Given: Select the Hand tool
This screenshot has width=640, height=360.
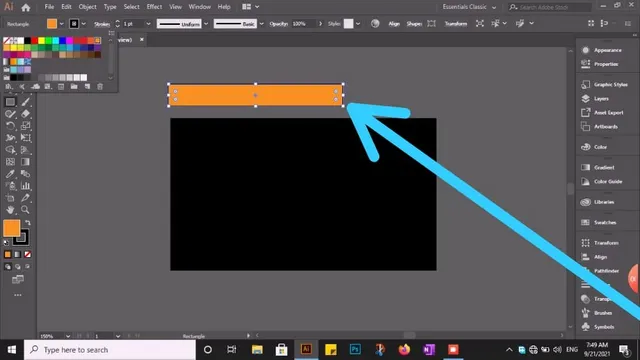Looking at the screenshot, I should point(10,210).
